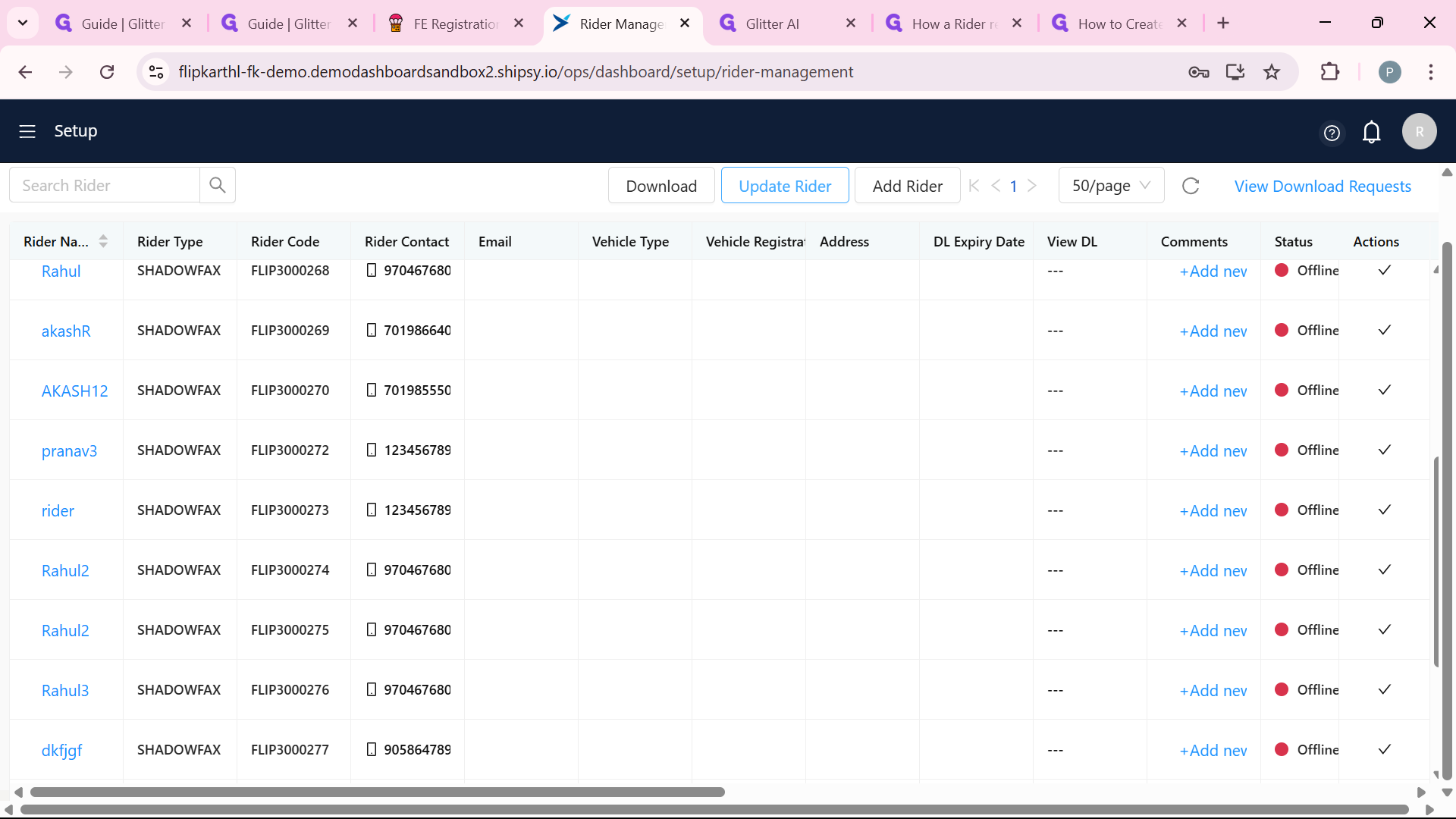Viewport: 1456px width, 819px height.
Task: Open rider pranav3 details
Action: click(69, 450)
